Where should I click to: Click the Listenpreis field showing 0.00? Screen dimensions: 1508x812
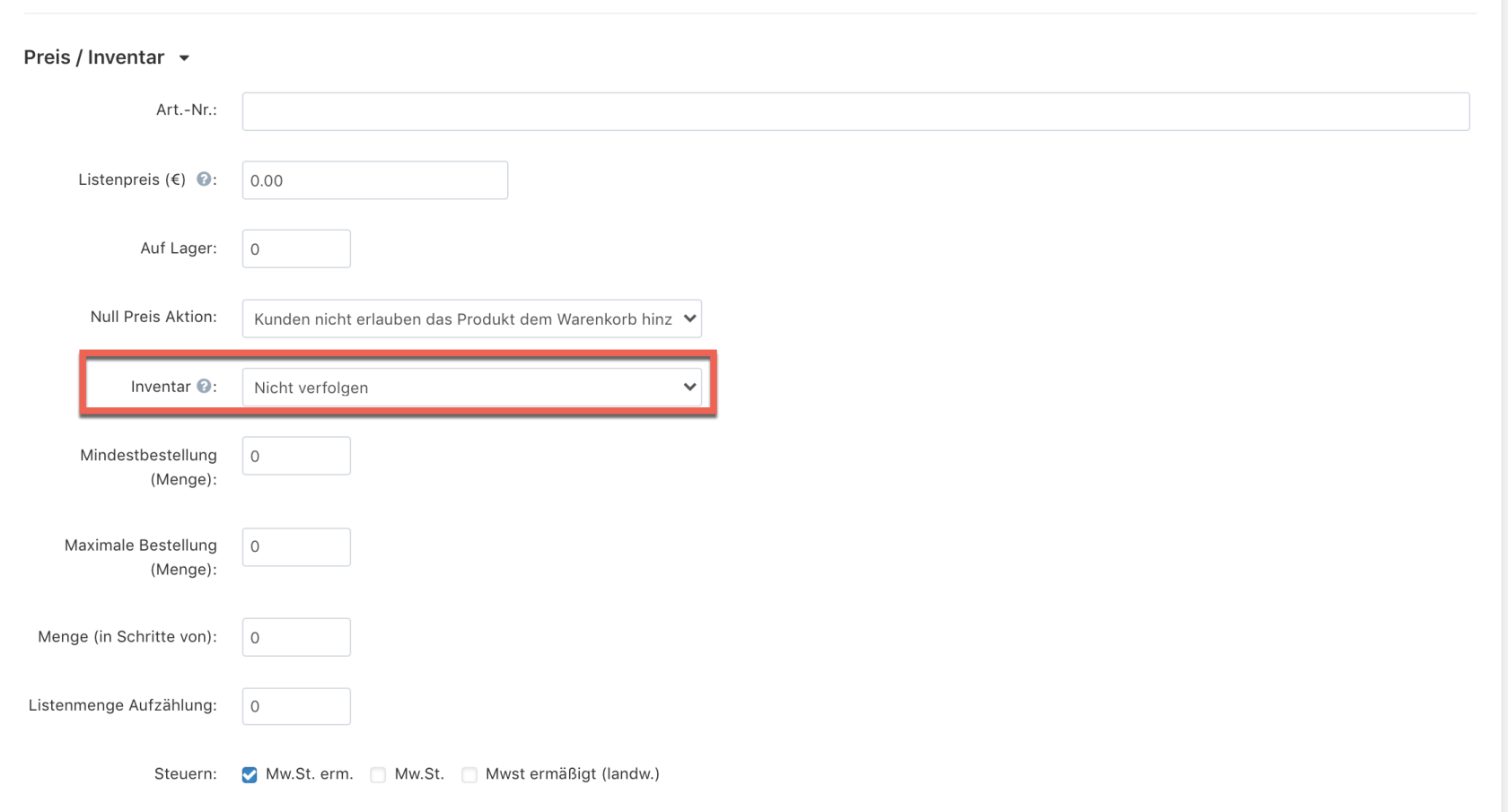tap(375, 180)
